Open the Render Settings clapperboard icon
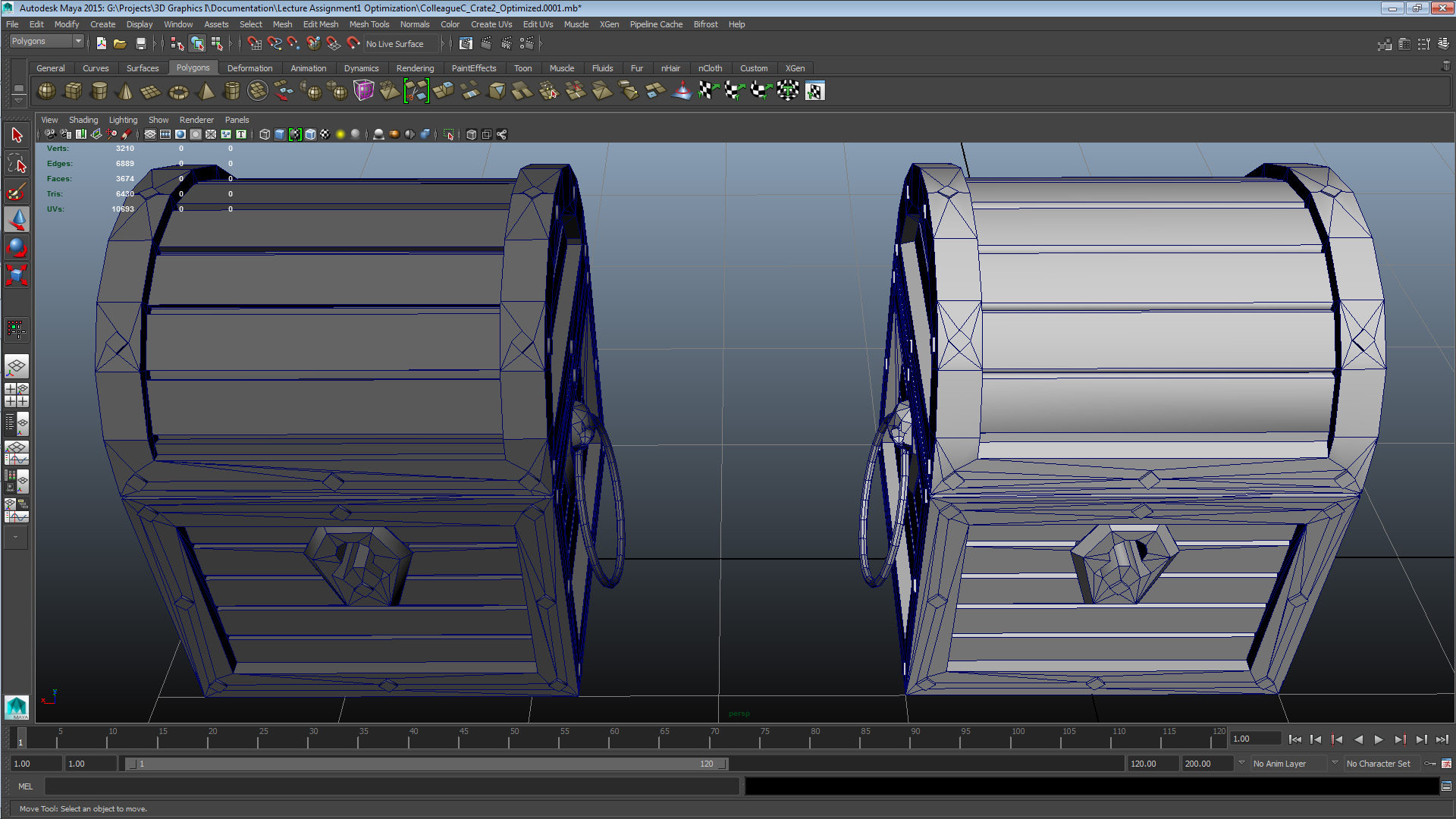This screenshot has width=1456, height=819. pyautogui.click(x=526, y=44)
